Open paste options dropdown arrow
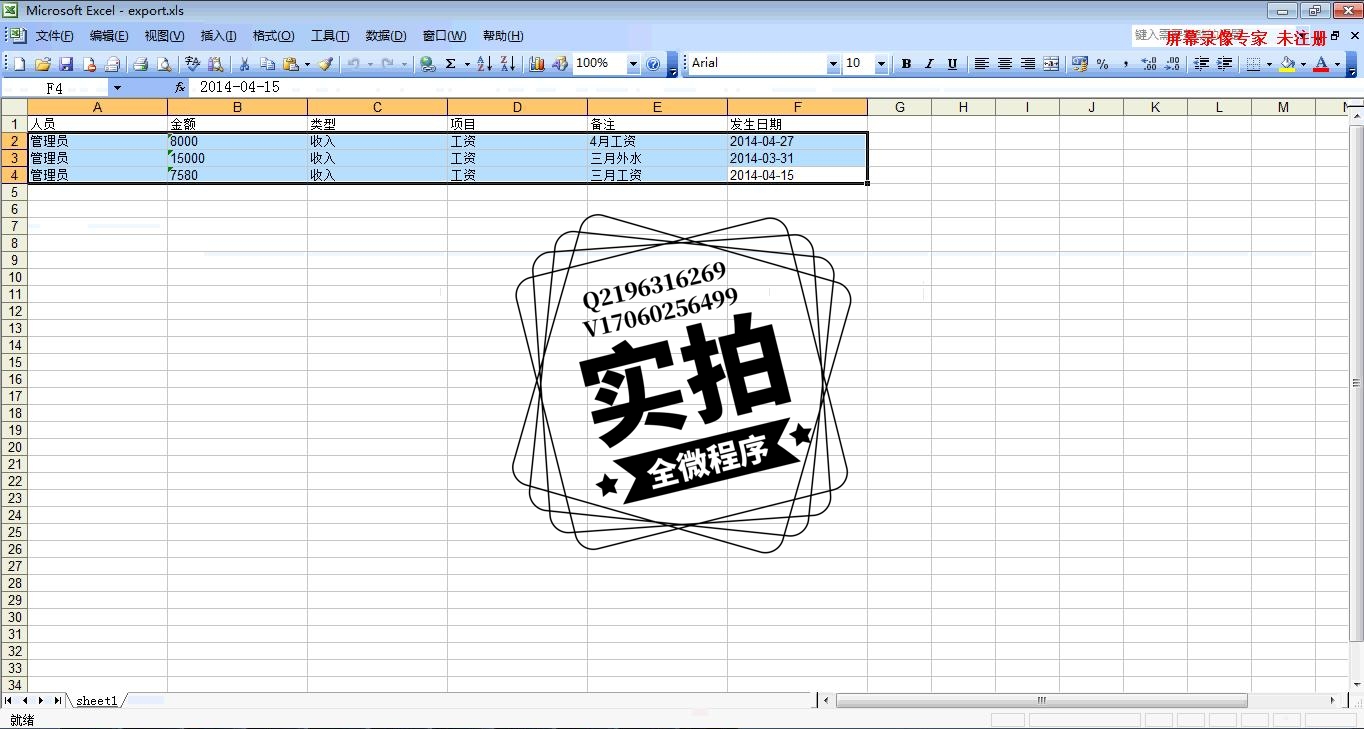1364x729 pixels. pyautogui.click(x=307, y=64)
